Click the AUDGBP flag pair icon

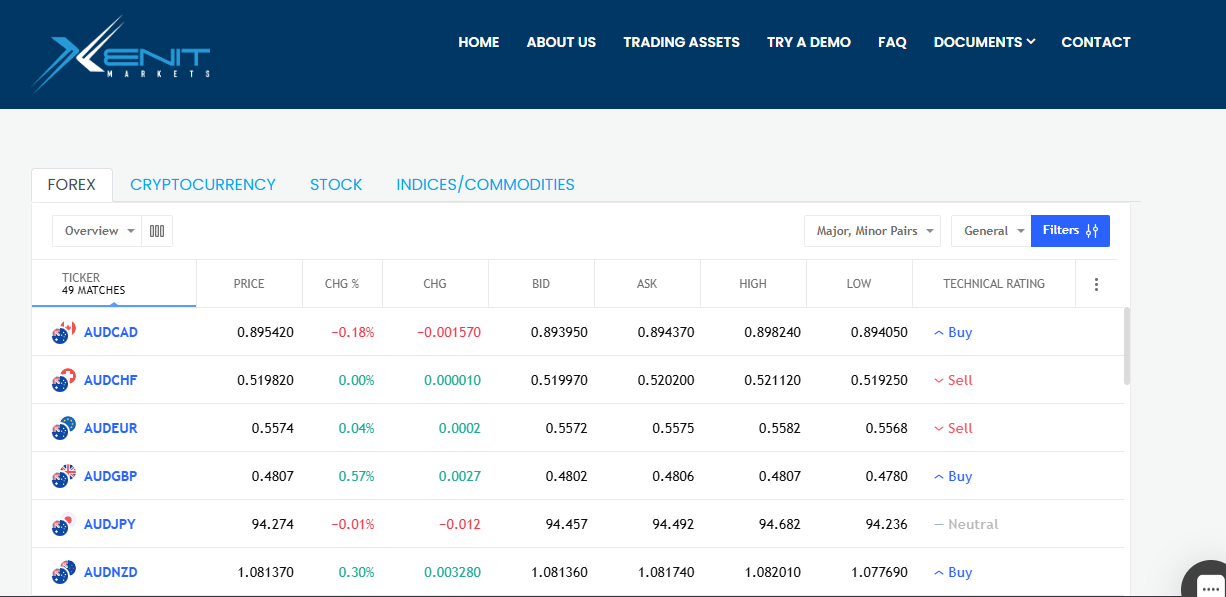[x=64, y=477]
